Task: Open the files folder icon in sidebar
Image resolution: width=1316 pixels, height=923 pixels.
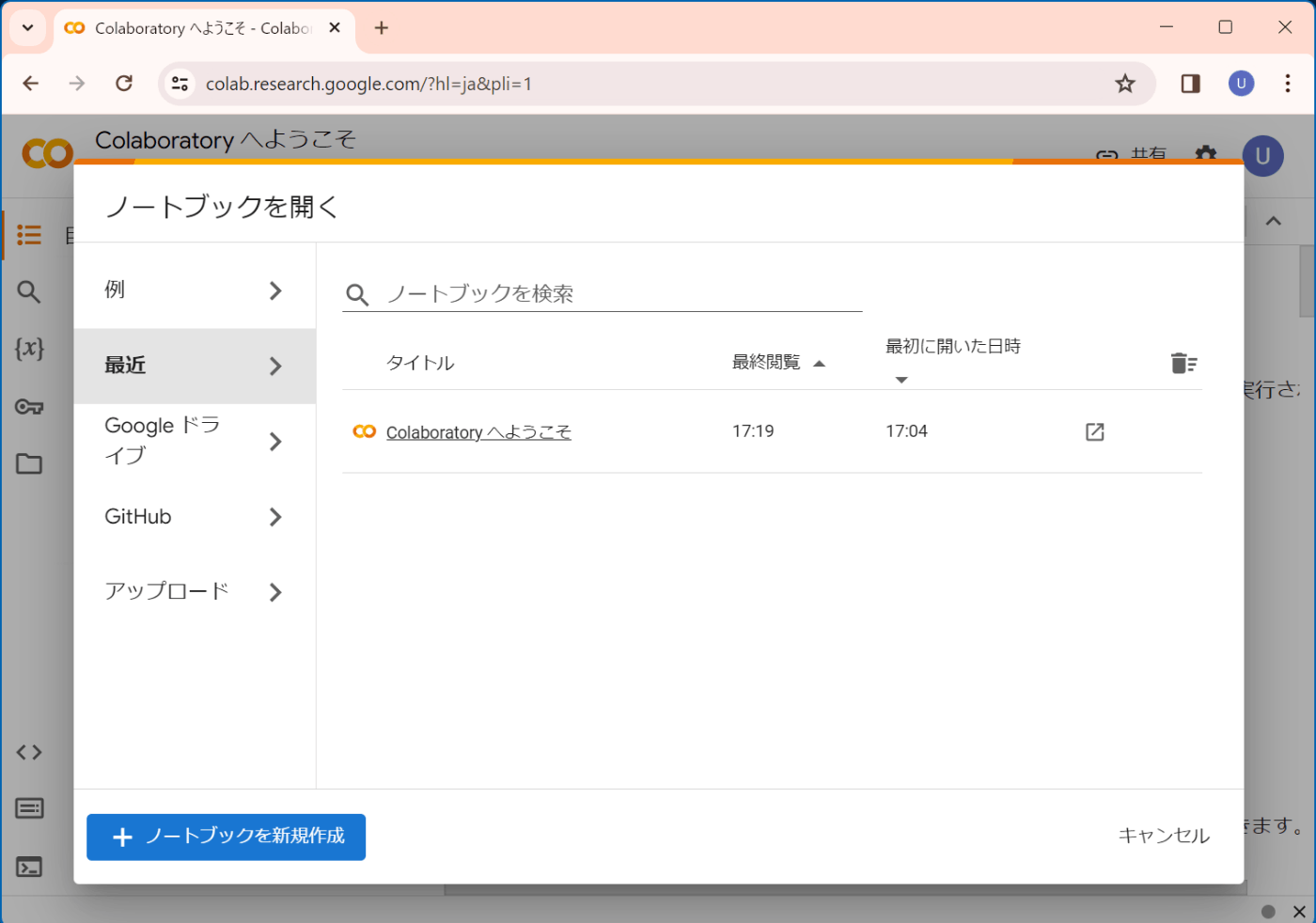Action: point(29,463)
